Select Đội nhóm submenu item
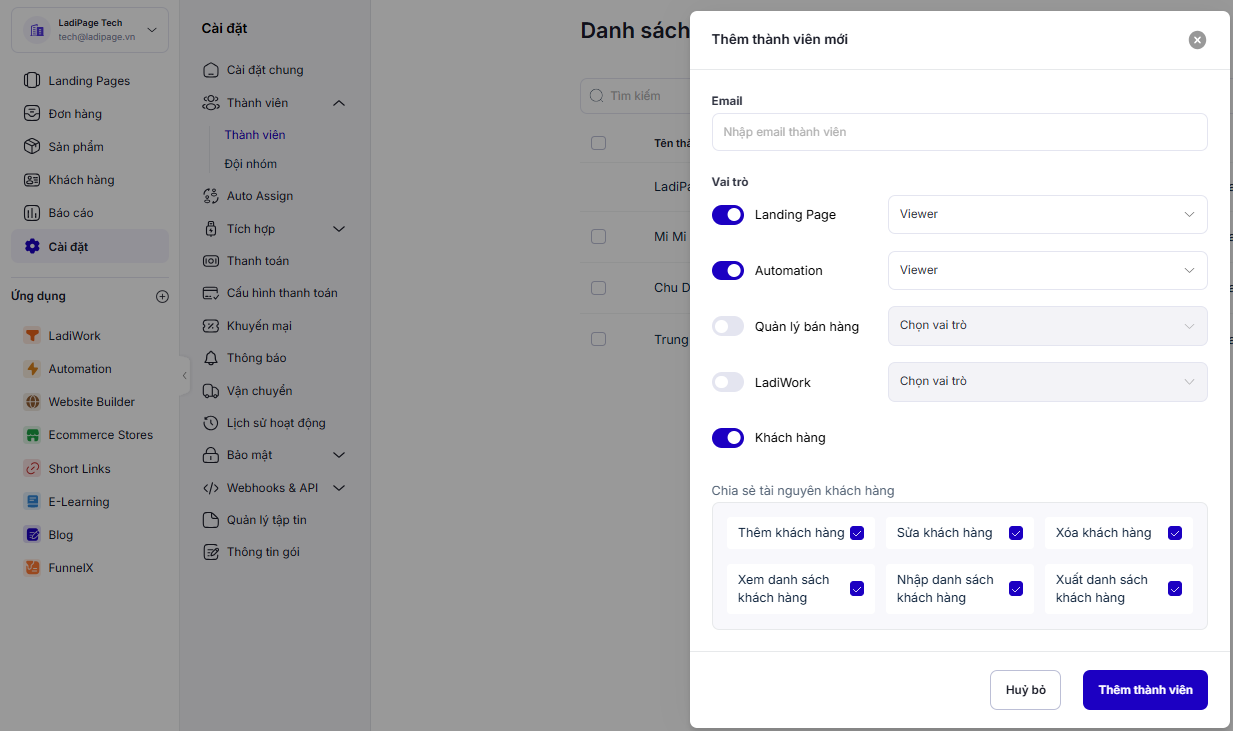The height and width of the screenshot is (731, 1233). [x=251, y=164]
